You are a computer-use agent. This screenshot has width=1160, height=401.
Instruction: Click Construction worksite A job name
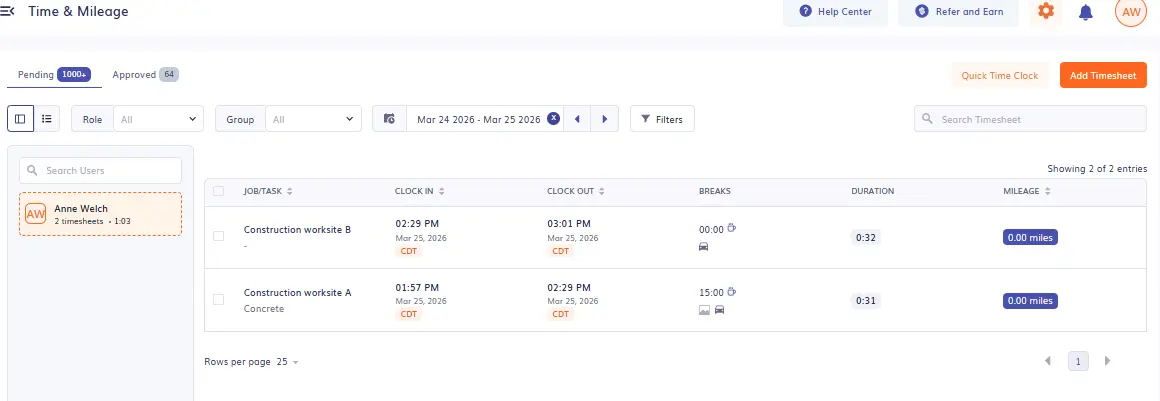297,293
